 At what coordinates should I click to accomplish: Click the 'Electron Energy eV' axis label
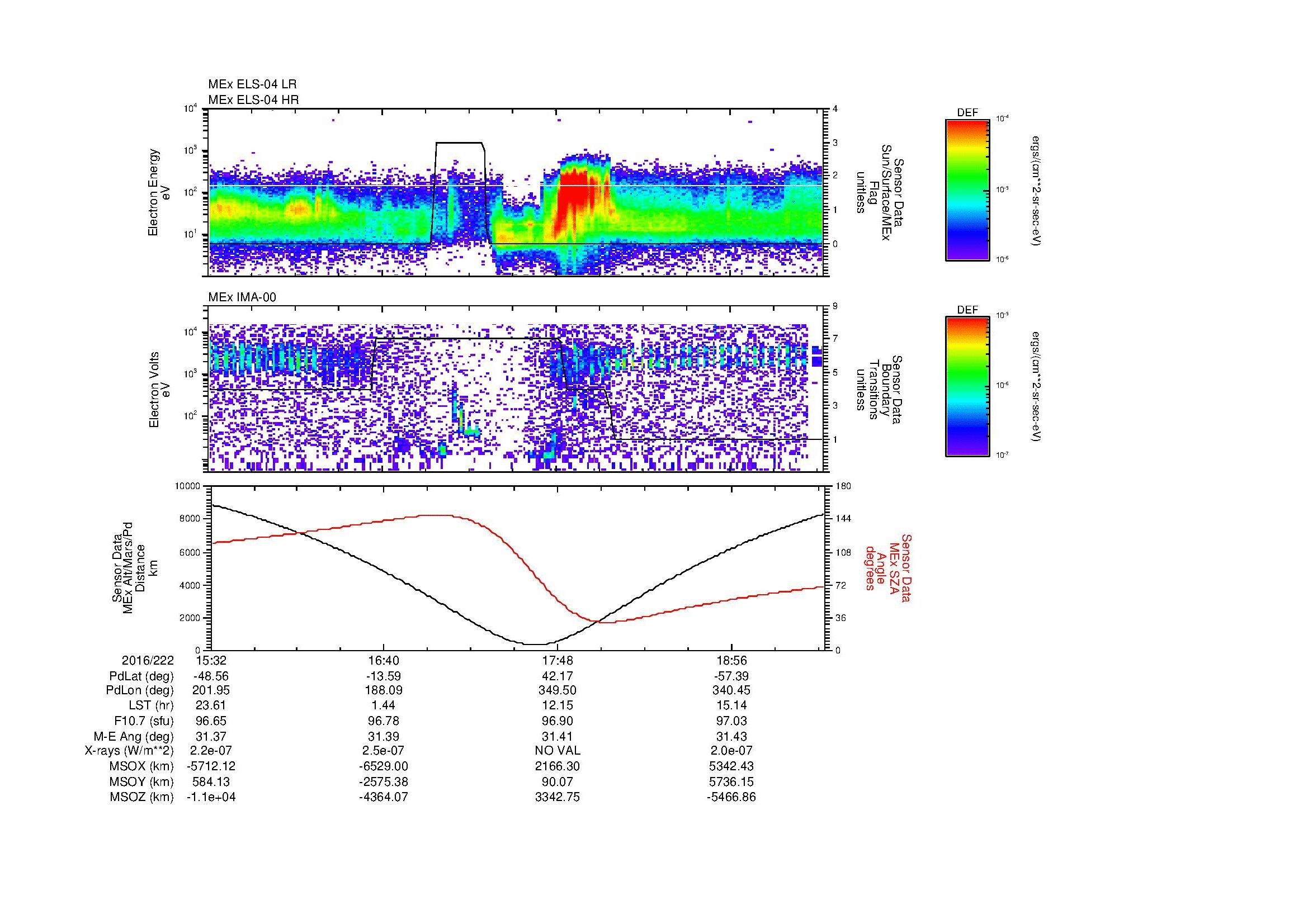(x=159, y=192)
